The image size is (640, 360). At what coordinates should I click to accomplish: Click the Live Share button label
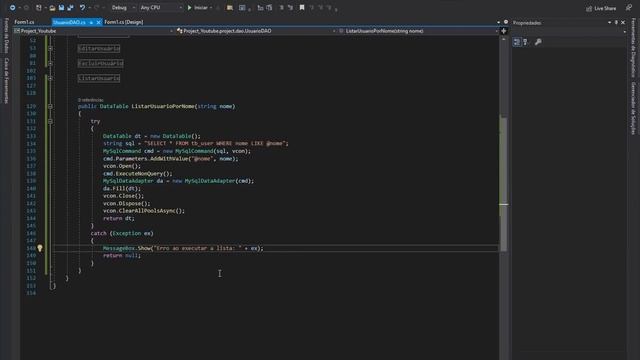[605, 8]
